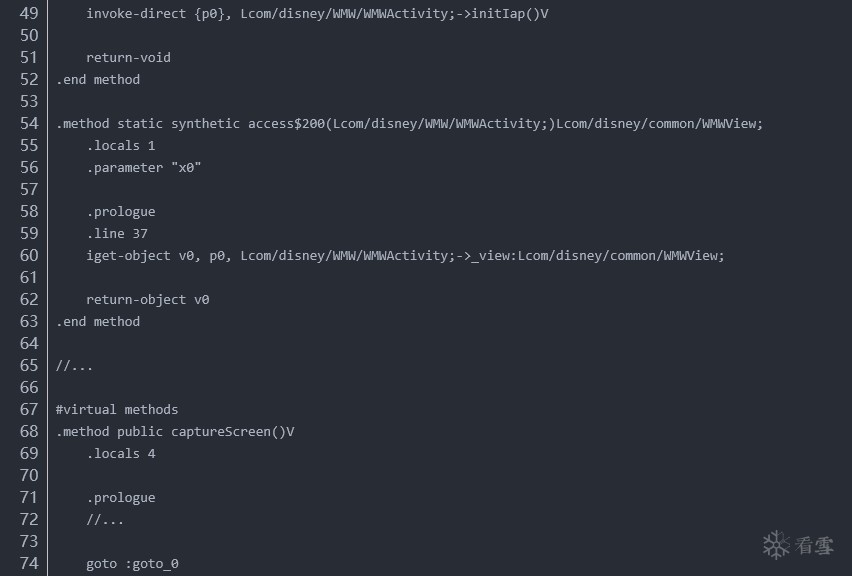Click the return-void statement
The height and width of the screenshot is (576, 852).
pyautogui.click(x=128, y=58)
